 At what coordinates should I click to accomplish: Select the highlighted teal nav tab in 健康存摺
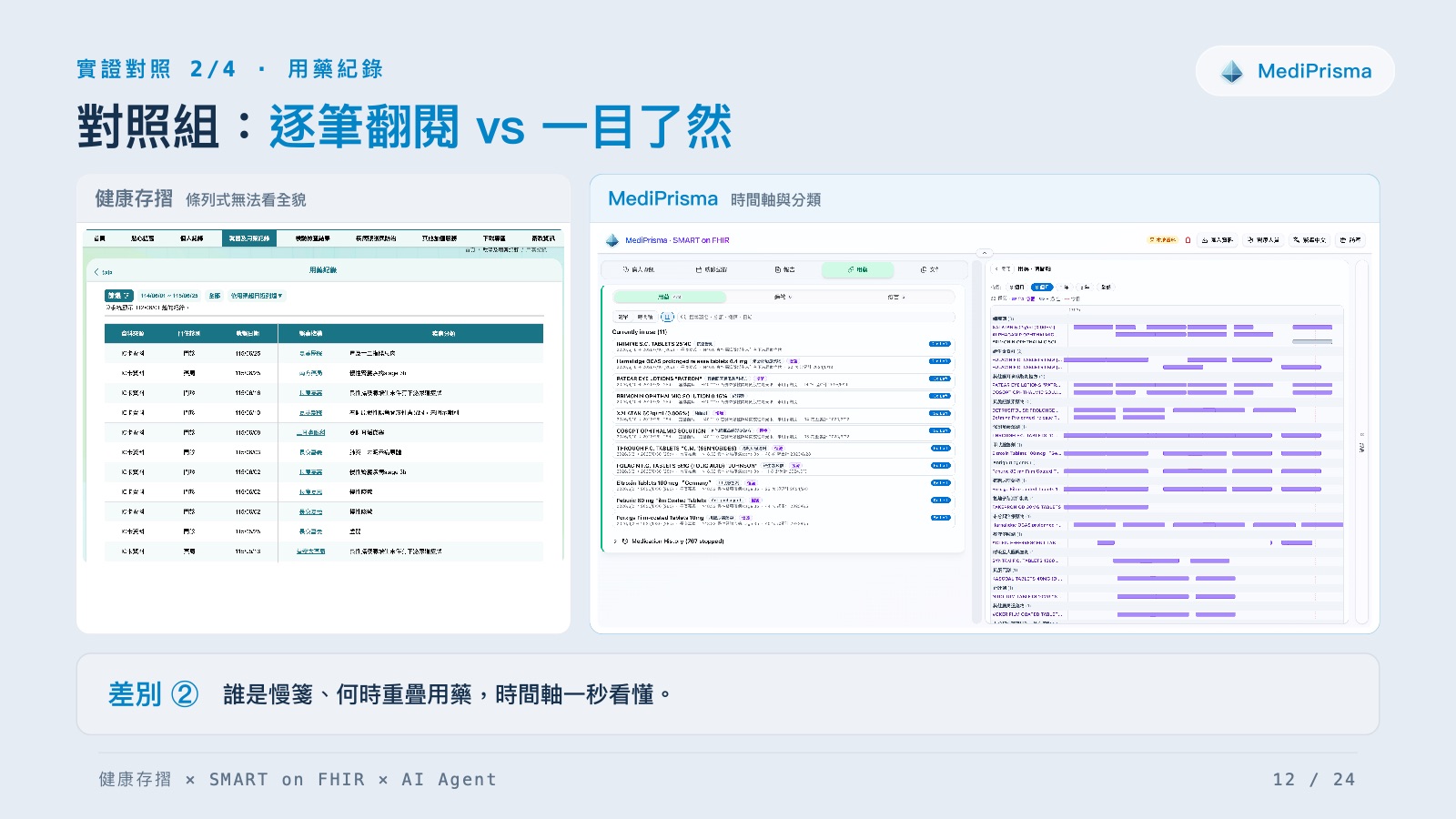coord(249,238)
